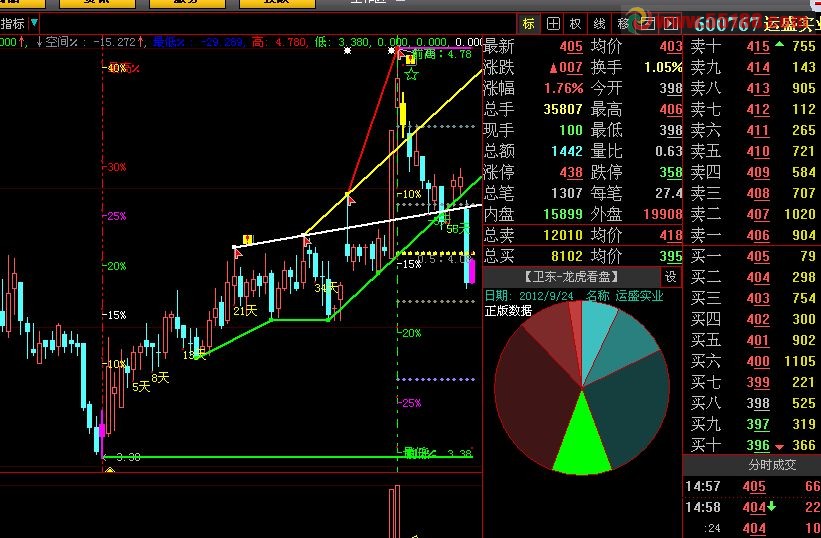The height and width of the screenshot is (538, 821).
Task: Click the 14:57 trade record row
Action: pos(752,486)
